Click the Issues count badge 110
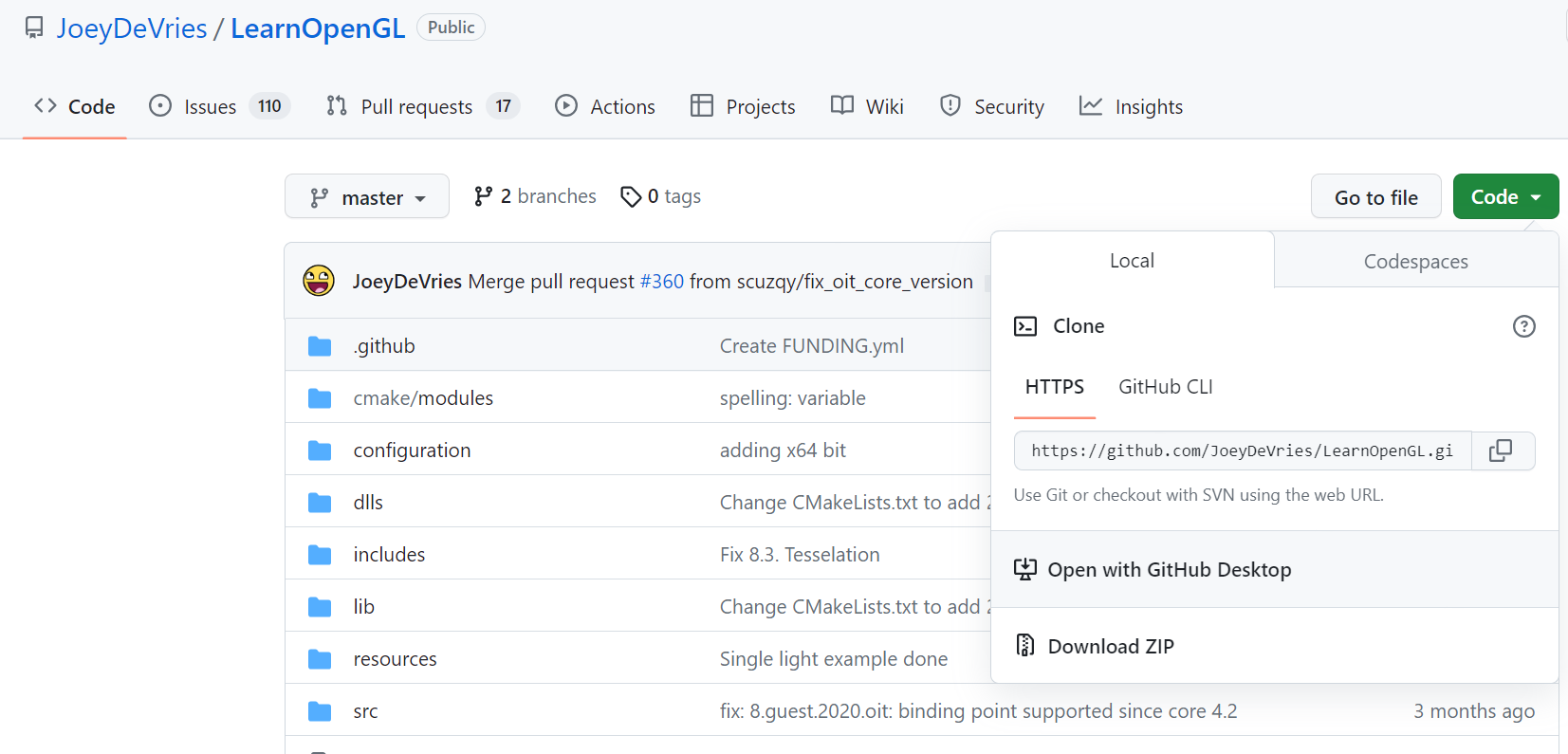 269,106
